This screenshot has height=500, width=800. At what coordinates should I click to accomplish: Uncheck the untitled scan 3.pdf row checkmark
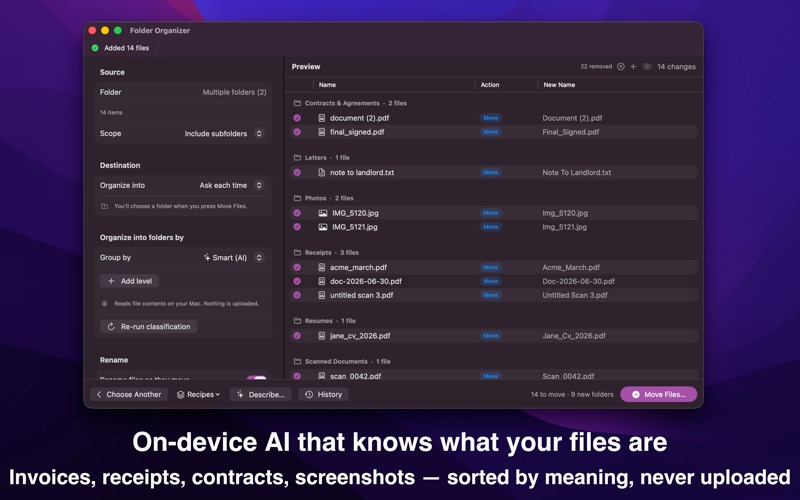(x=297, y=295)
